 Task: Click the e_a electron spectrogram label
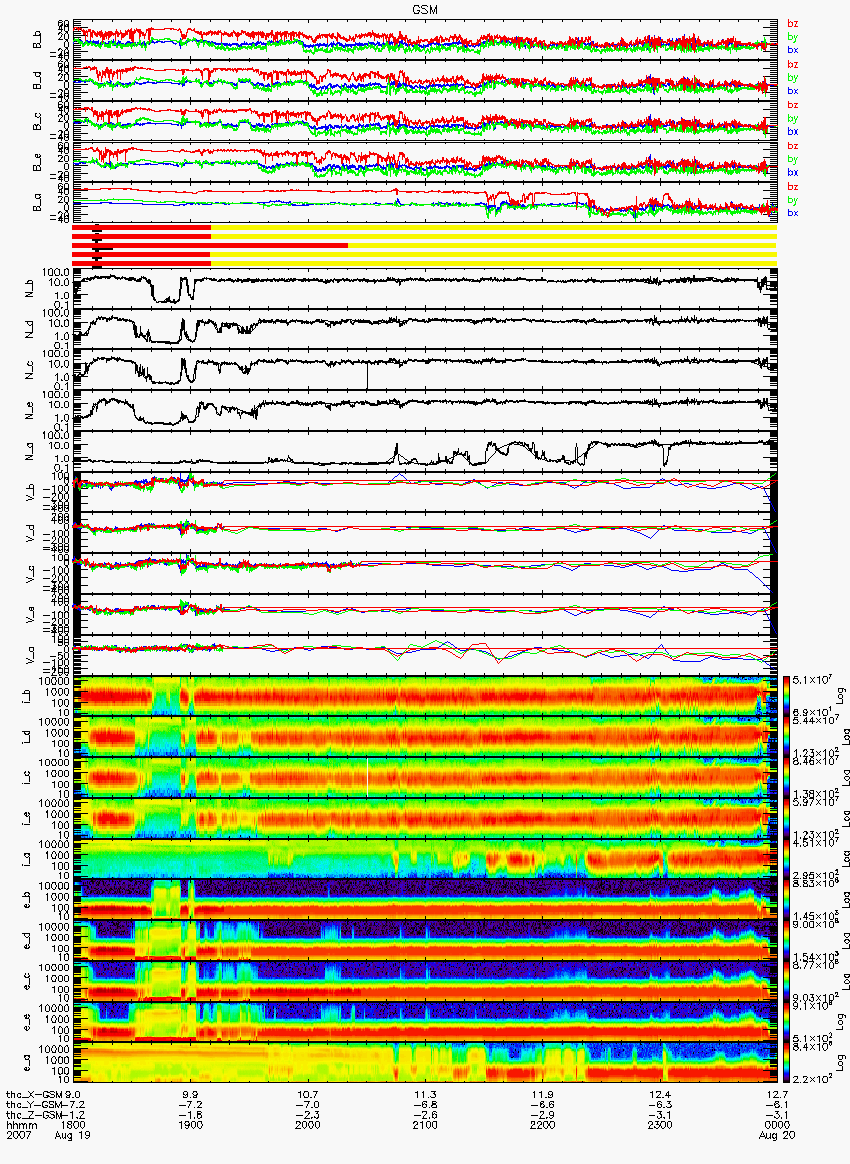[28, 1064]
